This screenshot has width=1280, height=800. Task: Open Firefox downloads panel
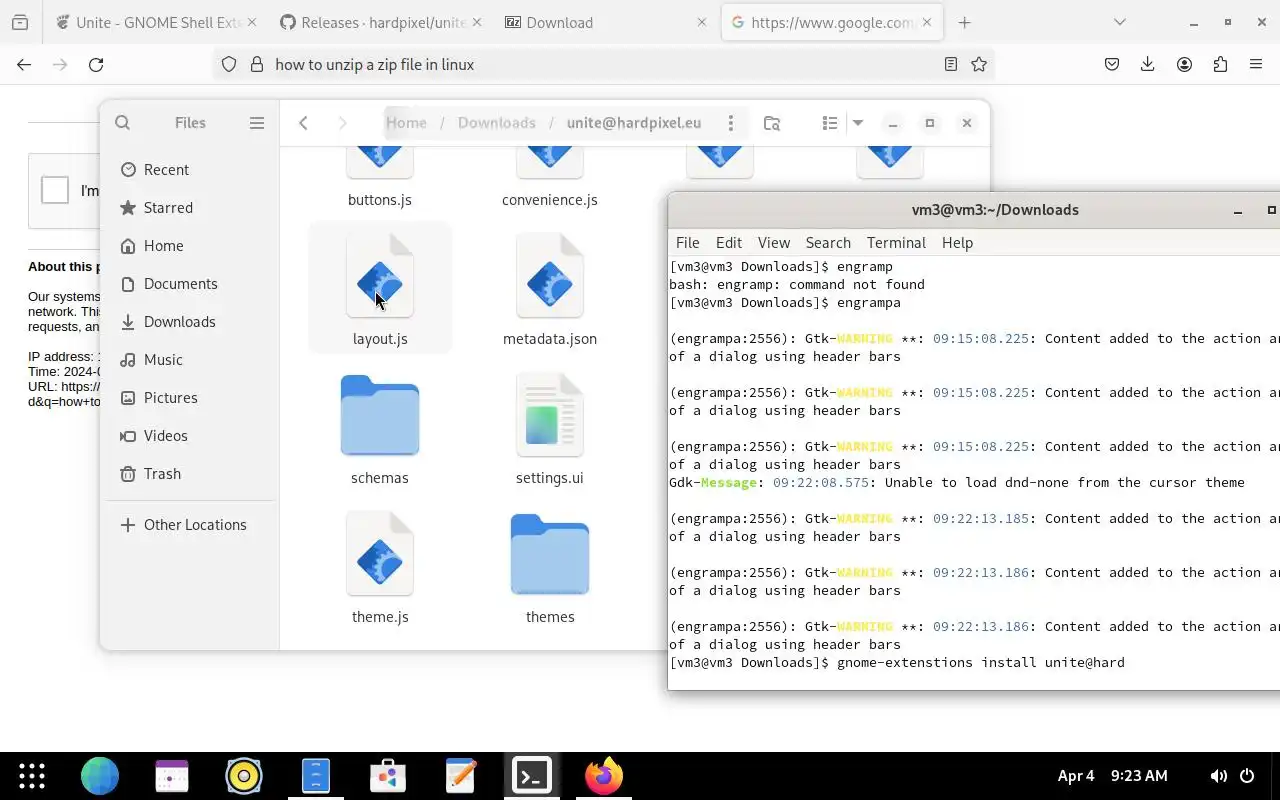pos(1148,64)
